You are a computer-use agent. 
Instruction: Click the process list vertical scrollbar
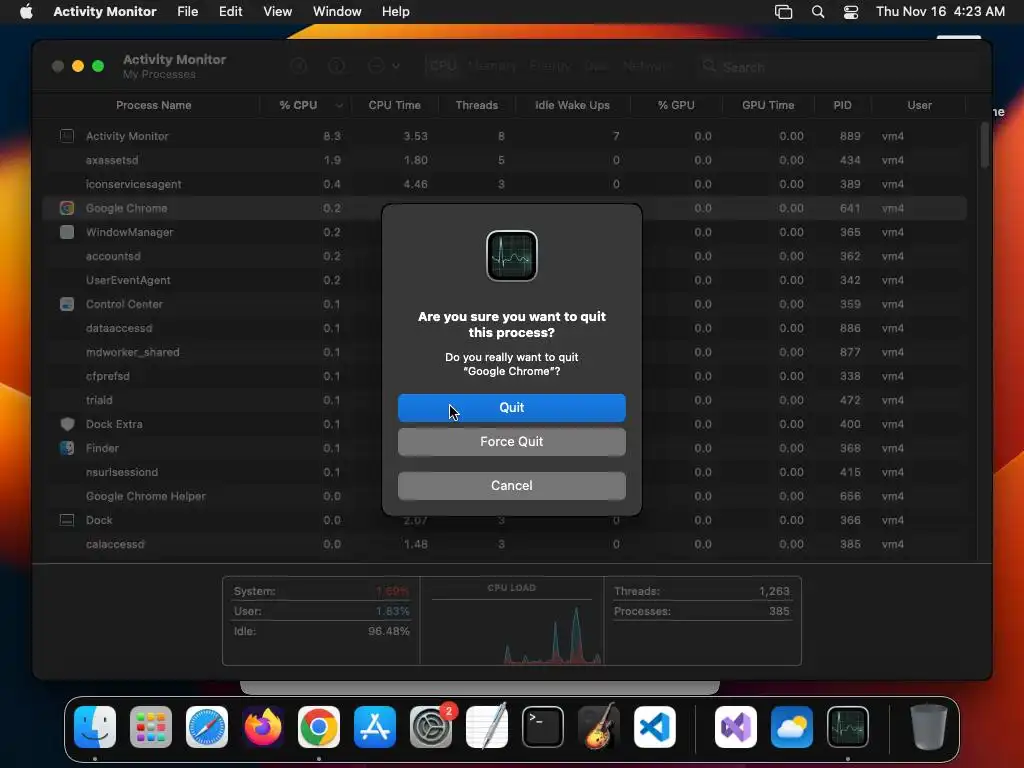pyautogui.click(x=985, y=145)
